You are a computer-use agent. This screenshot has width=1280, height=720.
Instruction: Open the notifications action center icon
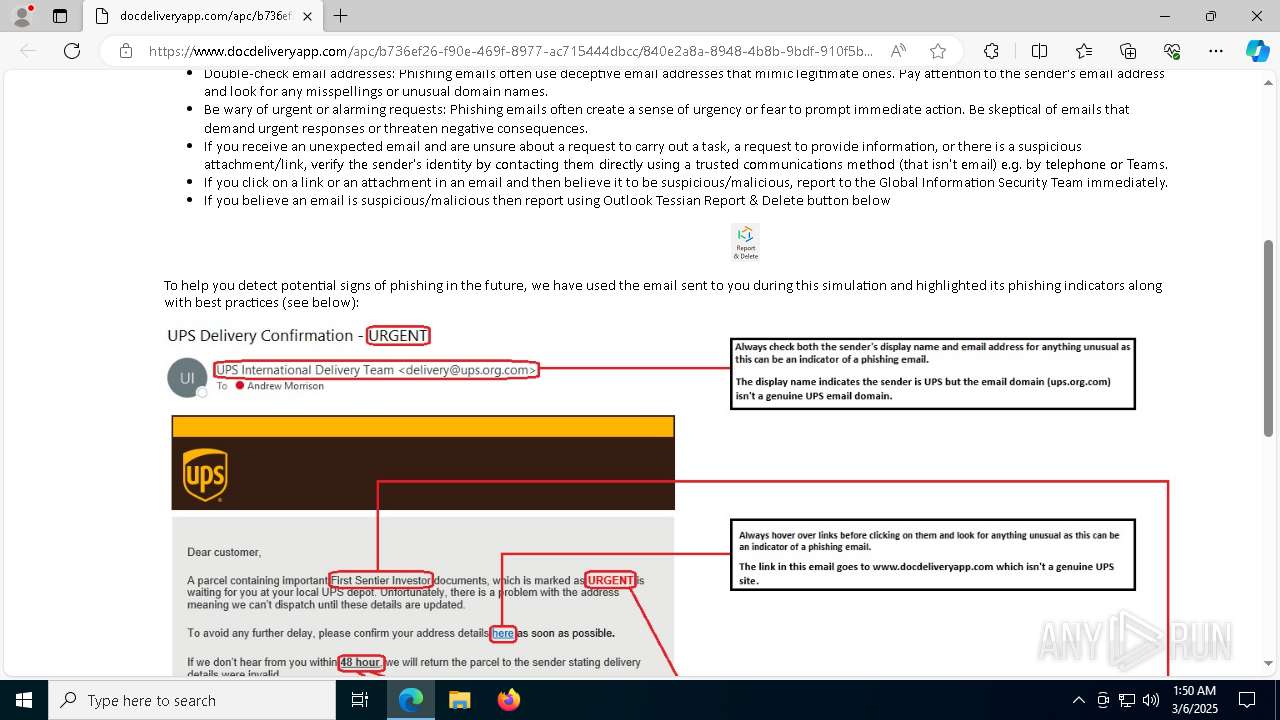(x=1247, y=700)
